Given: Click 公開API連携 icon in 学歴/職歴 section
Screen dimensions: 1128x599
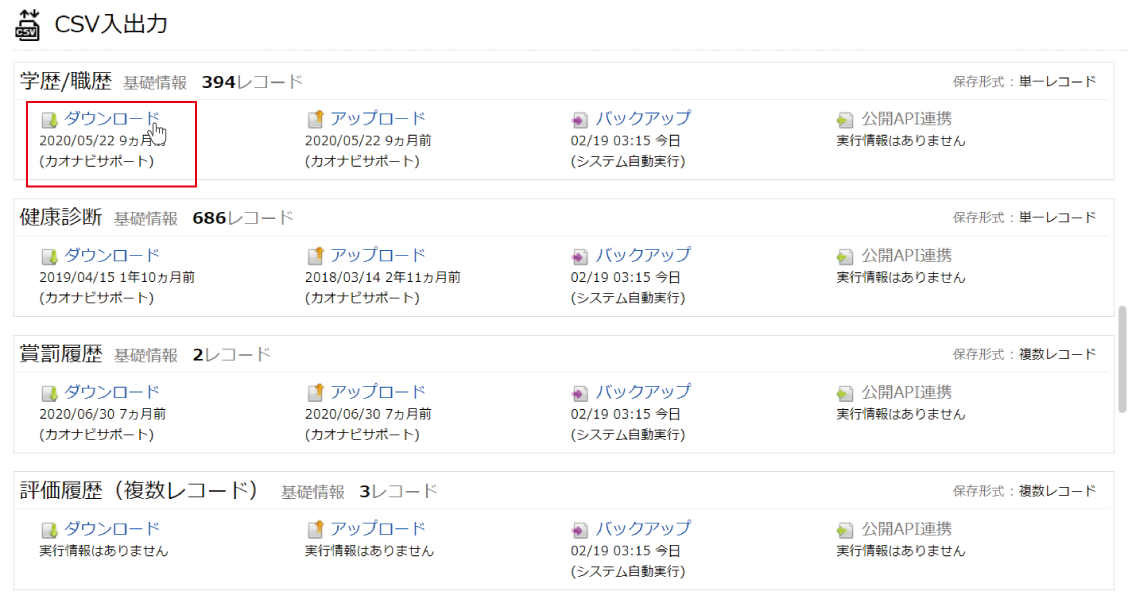Looking at the screenshot, I should tap(845, 120).
